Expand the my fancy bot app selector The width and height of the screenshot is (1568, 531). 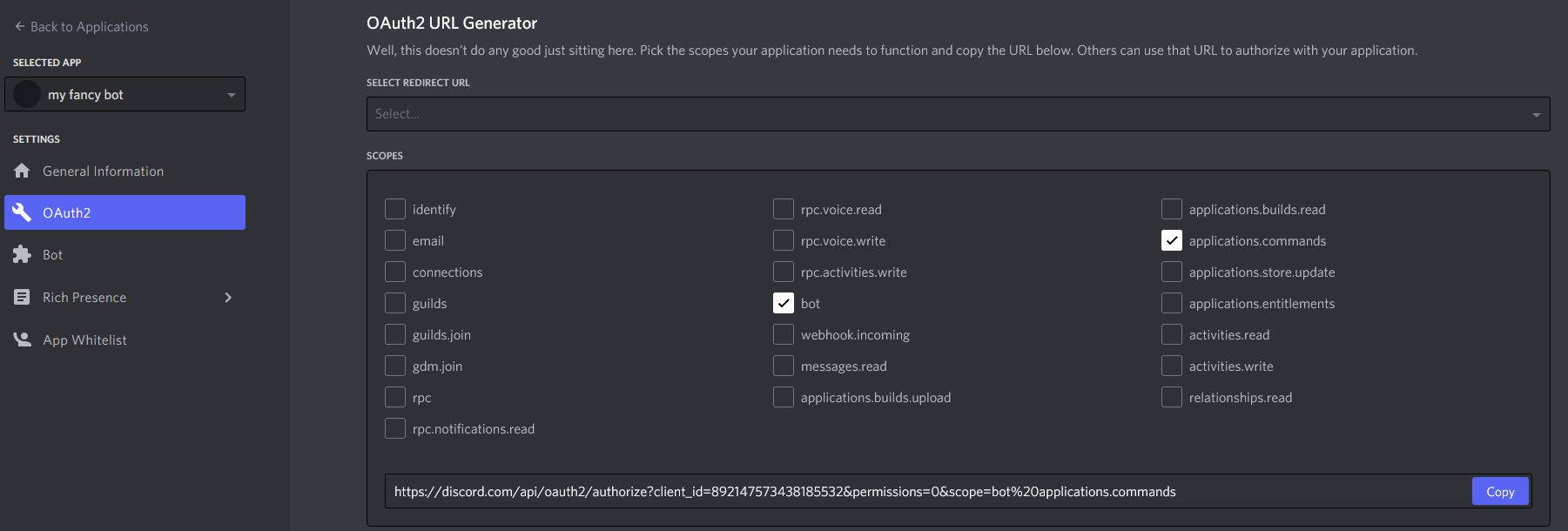click(124, 93)
